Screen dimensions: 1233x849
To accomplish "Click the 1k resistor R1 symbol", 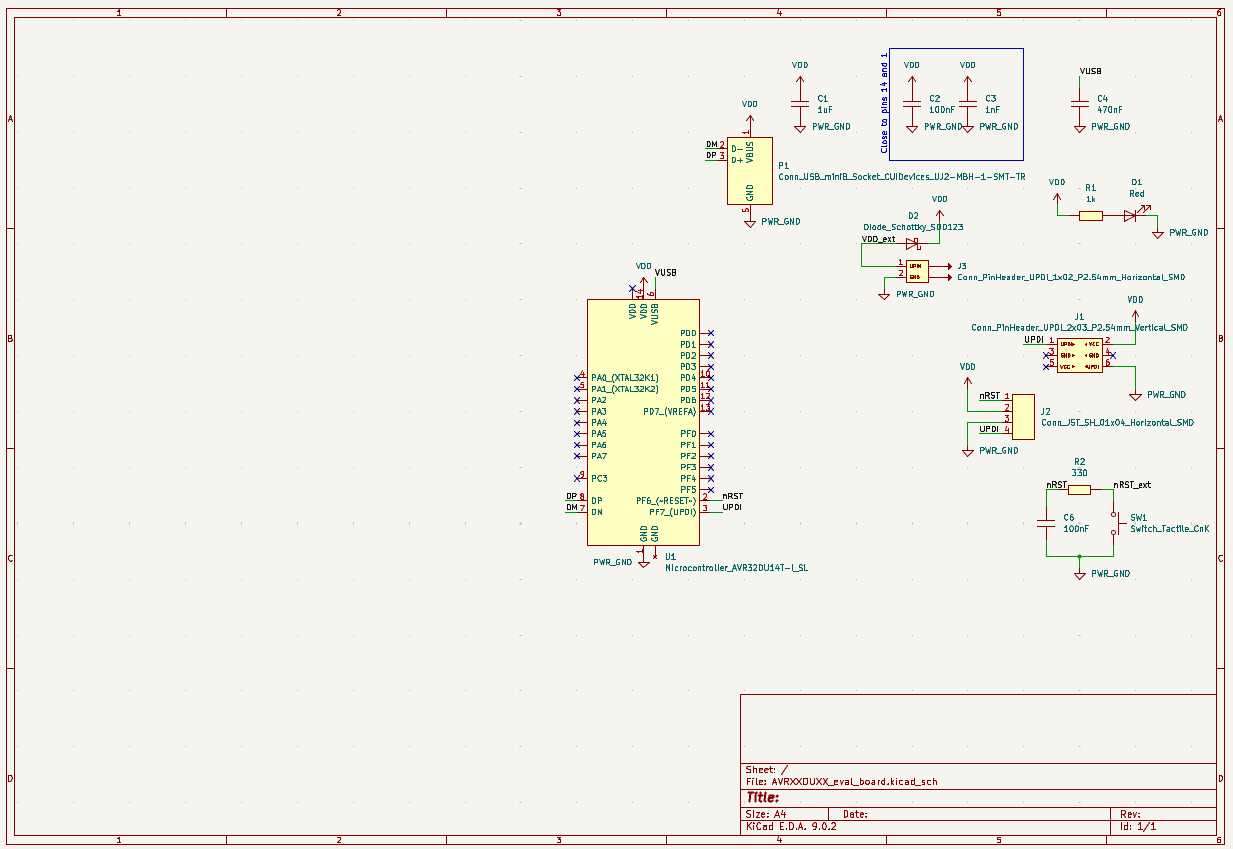I will [1091, 215].
